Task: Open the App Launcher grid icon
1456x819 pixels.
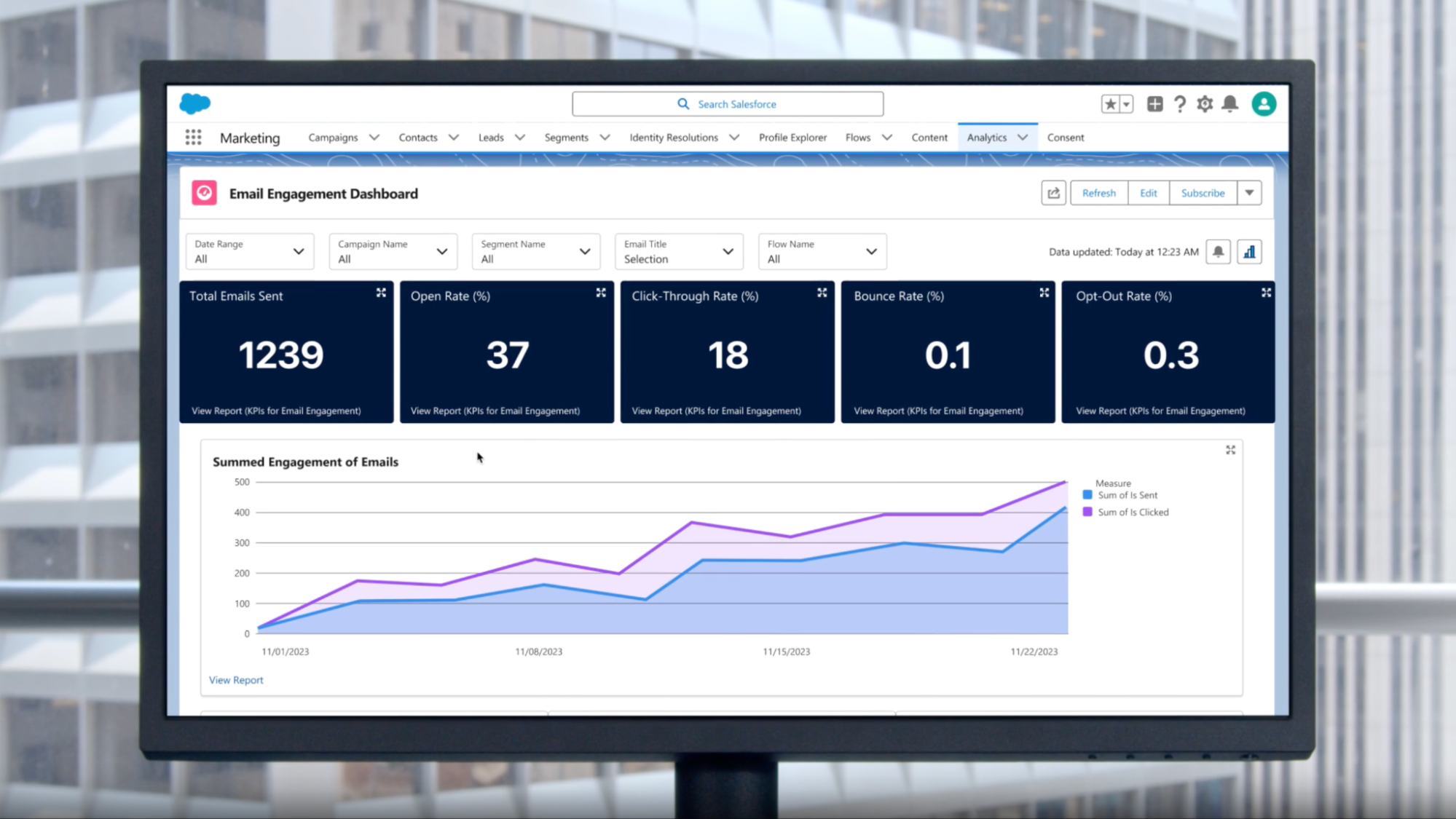Action: click(x=193, y=137)
